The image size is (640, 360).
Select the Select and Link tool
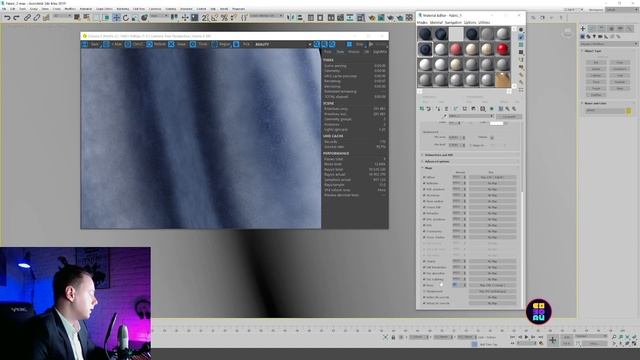(27, 18)
